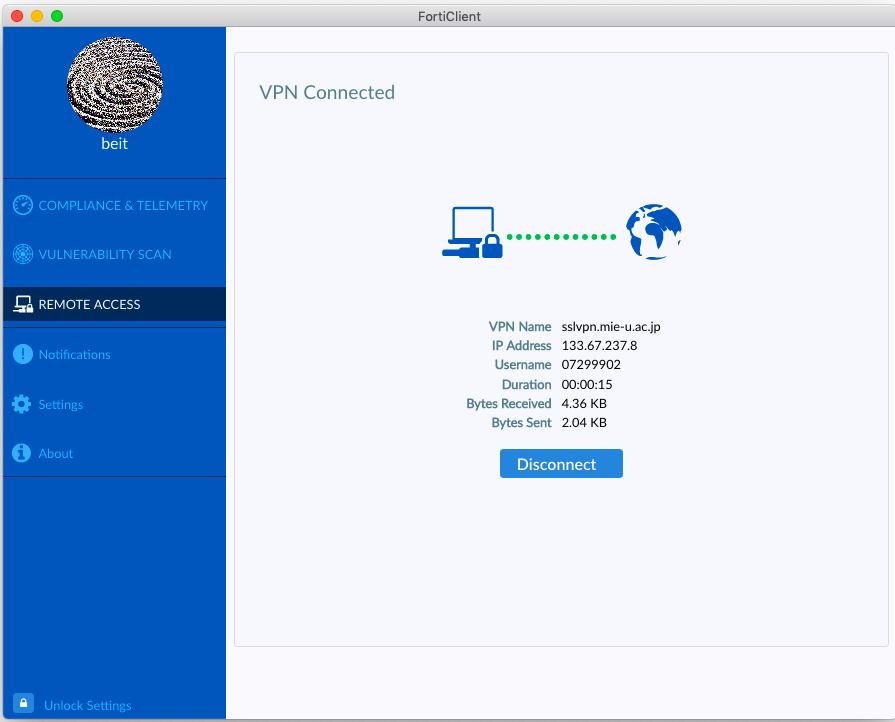Viewport: 895px width, 722px height.
Task: Click username value 07299902
Action: (591, 365)
